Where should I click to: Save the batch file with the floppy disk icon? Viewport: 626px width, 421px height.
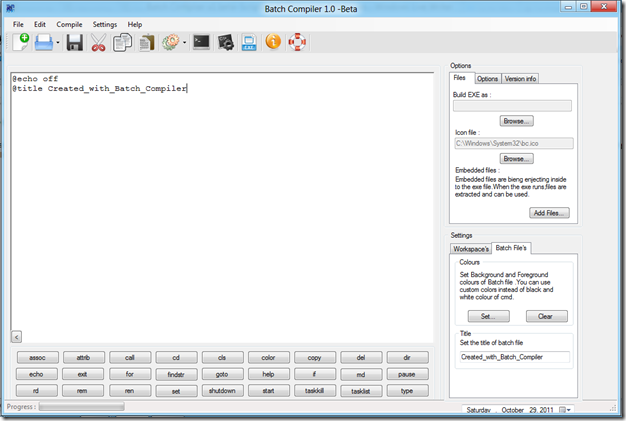pos(75,42)
